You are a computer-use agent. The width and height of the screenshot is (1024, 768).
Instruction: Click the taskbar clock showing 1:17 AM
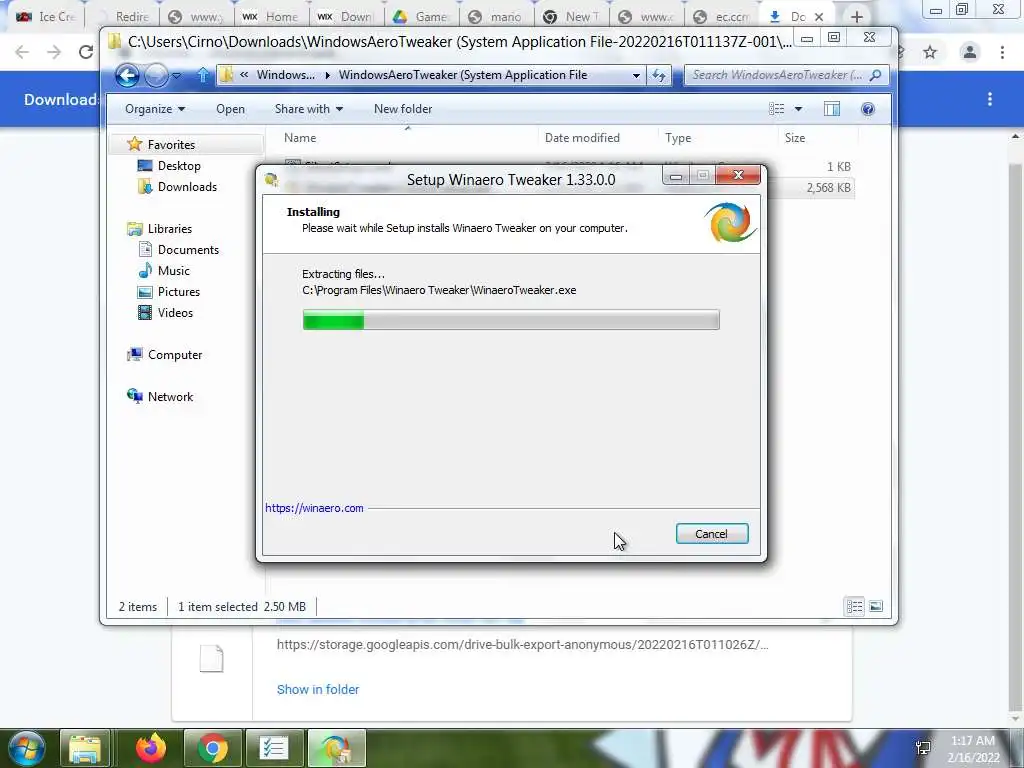pos(973,748)
